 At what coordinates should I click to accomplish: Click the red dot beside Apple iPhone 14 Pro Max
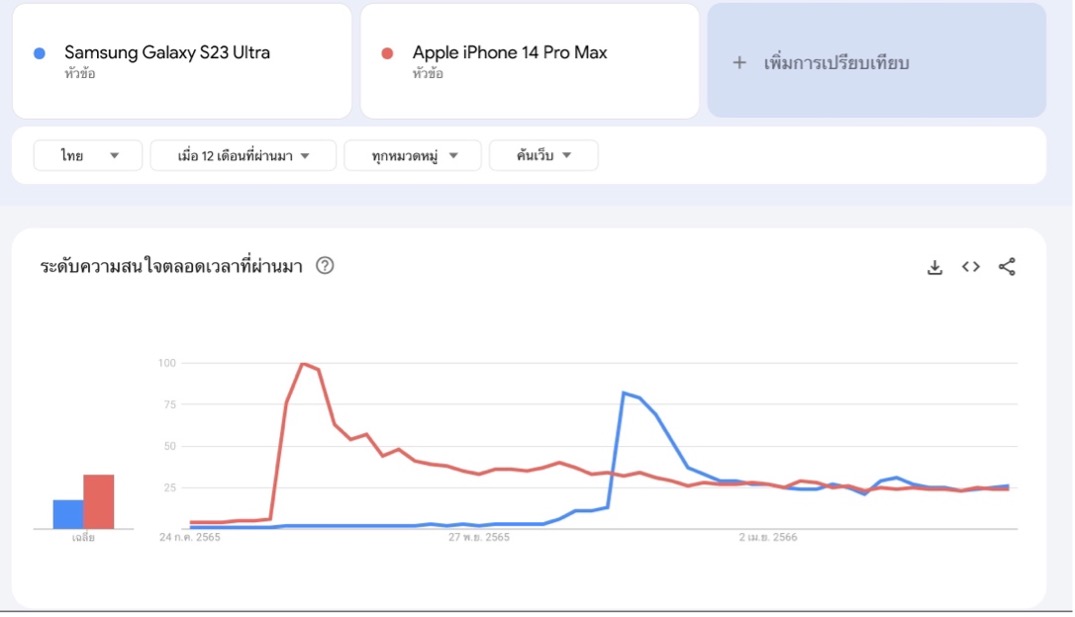[x=387, y=53]
